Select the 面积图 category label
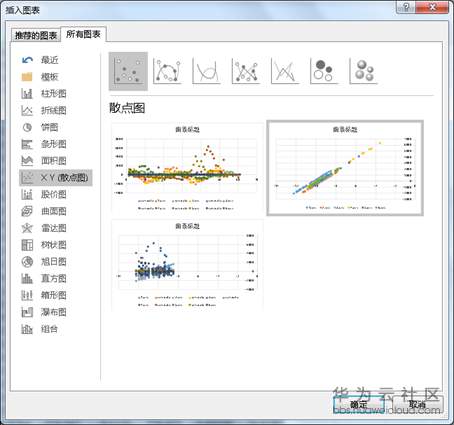 [x=54, y=161]
